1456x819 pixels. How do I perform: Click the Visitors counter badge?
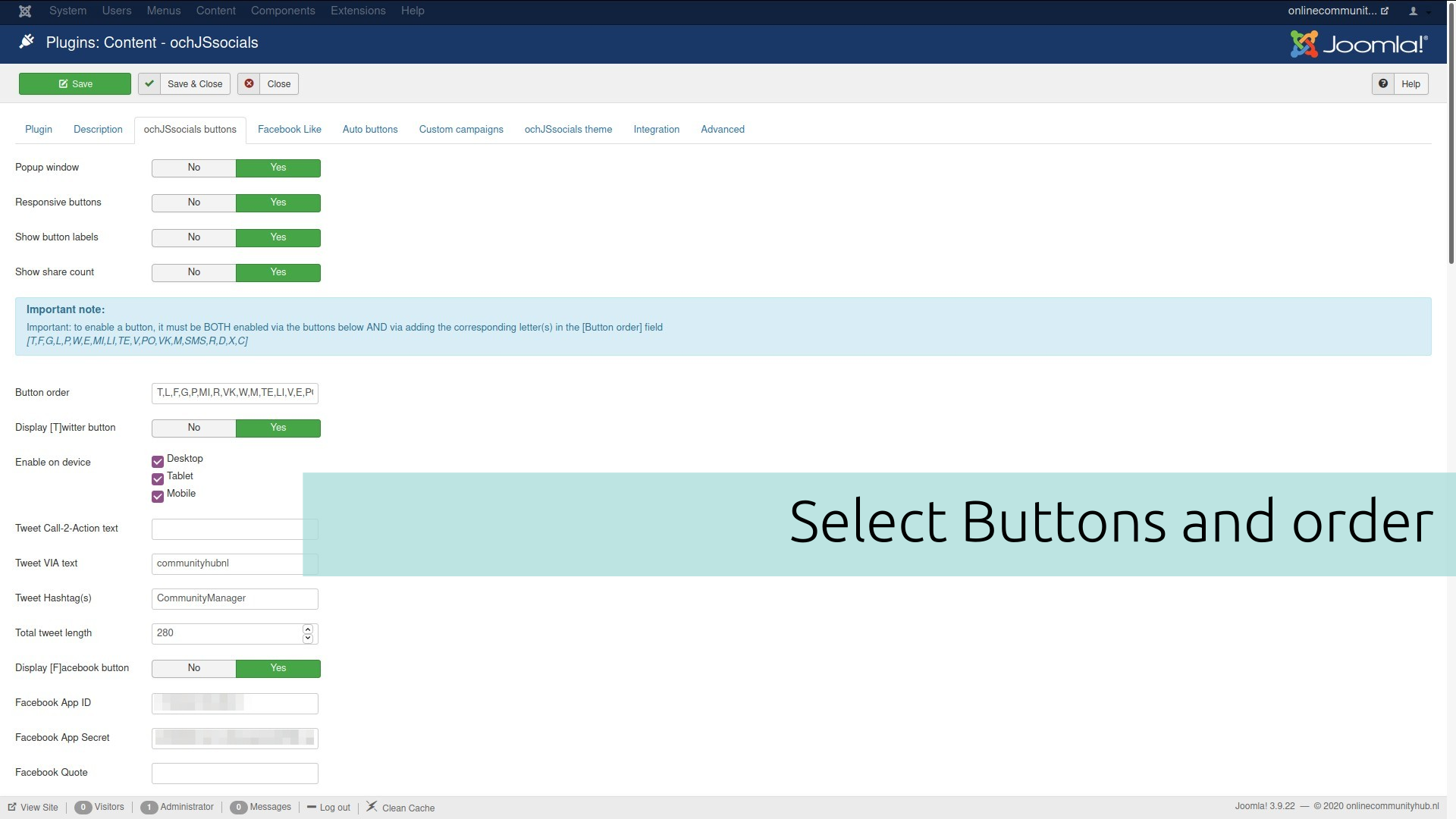pyautogui.click(x=83, y=807)
